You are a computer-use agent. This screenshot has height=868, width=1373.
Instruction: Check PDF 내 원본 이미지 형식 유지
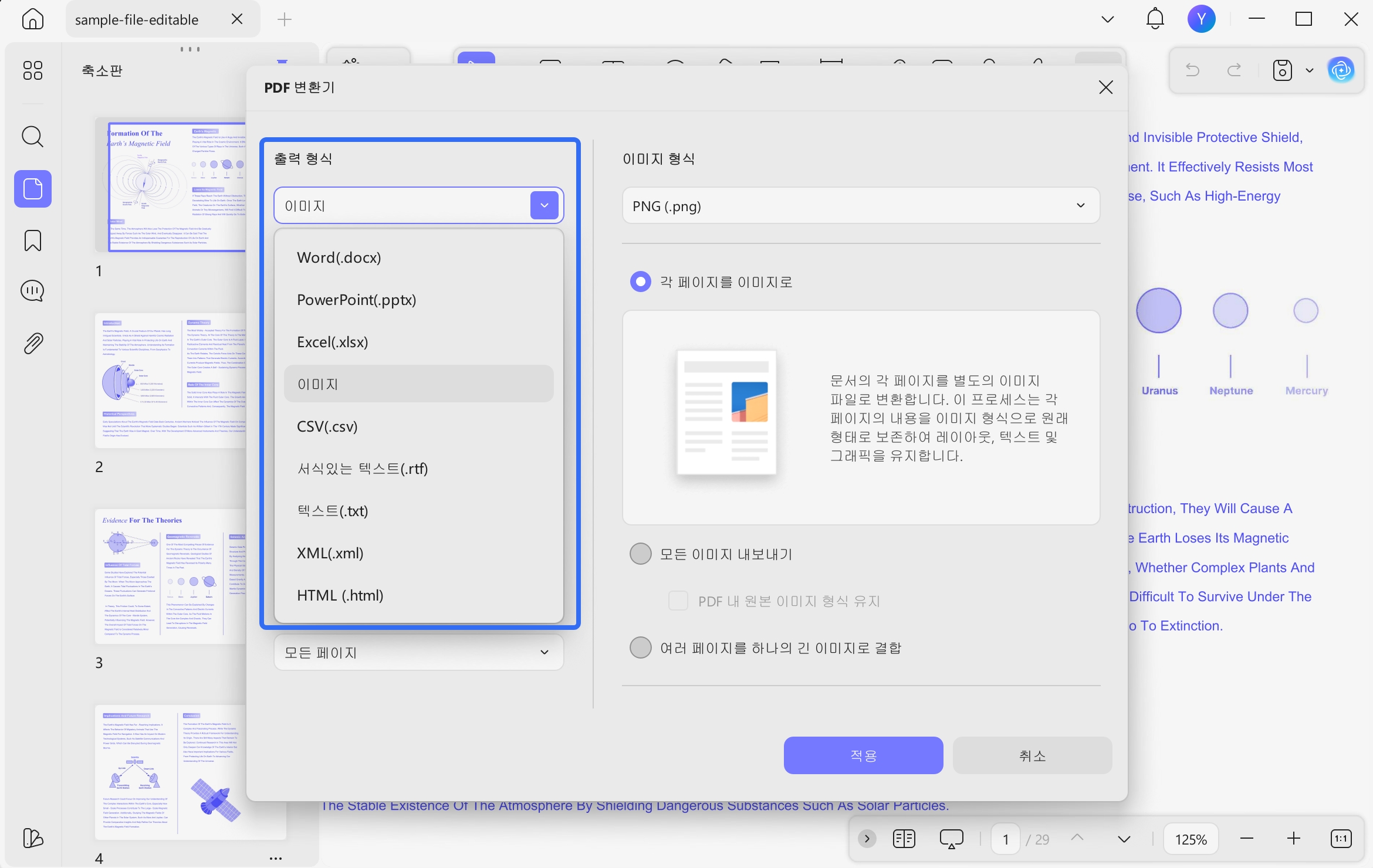(678, 601)
